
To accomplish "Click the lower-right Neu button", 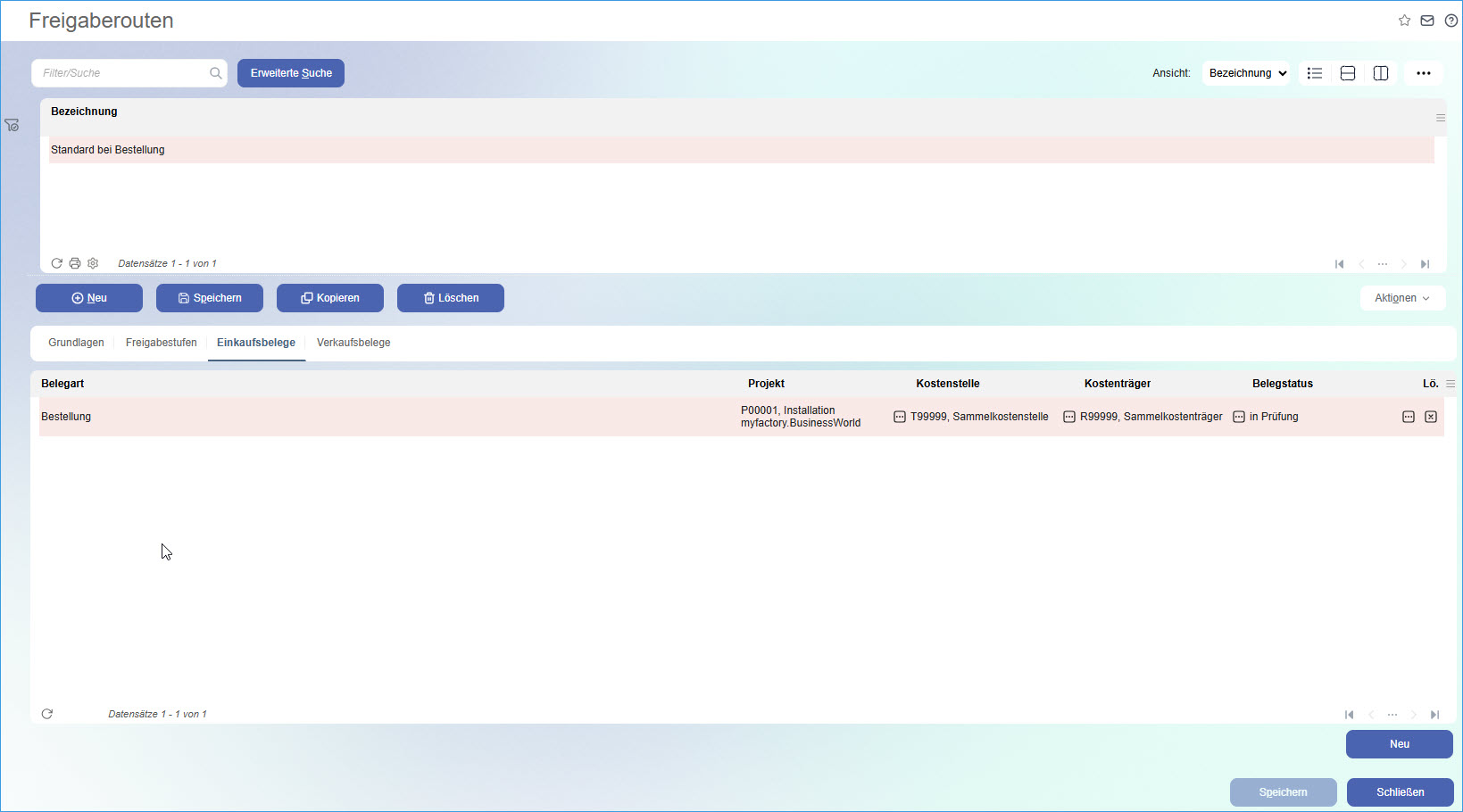I will click(x=1400, y=744).
